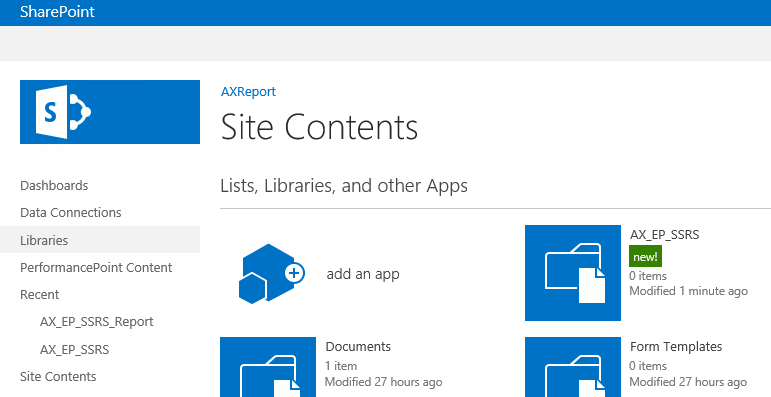Go to the SharePoint home in the top bar
Image resolution: width=771 pixels, height=397 pixels.
point(57,12)
